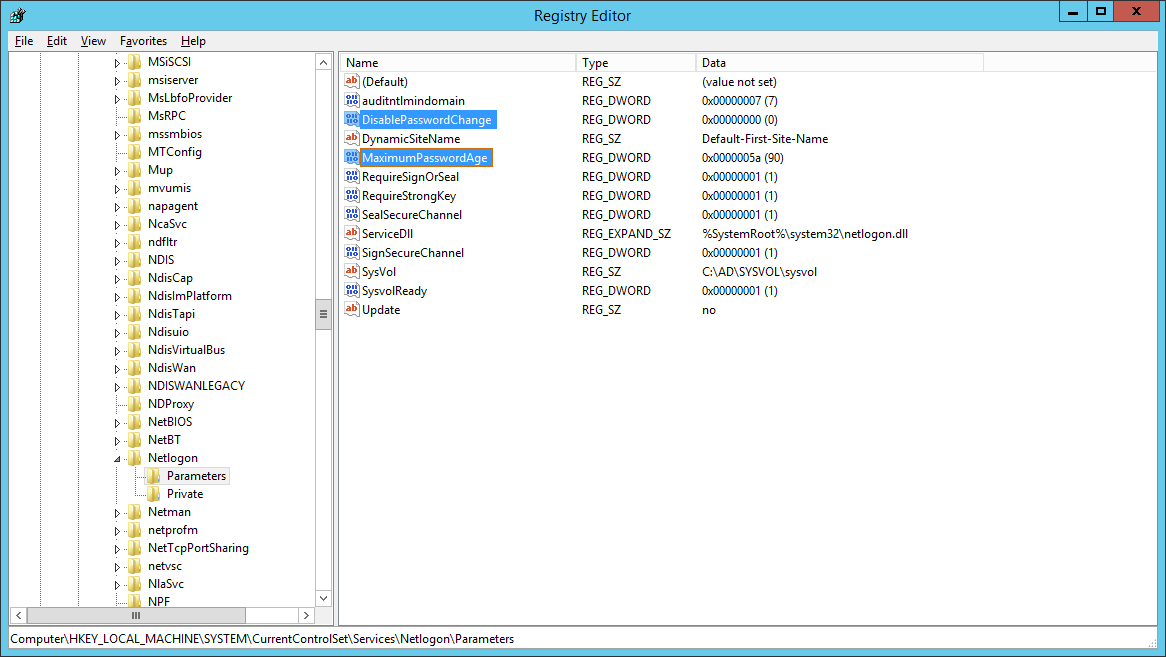Click the NetBT folder icon
Screen dimensions: 1166x657
coord(135,440)
